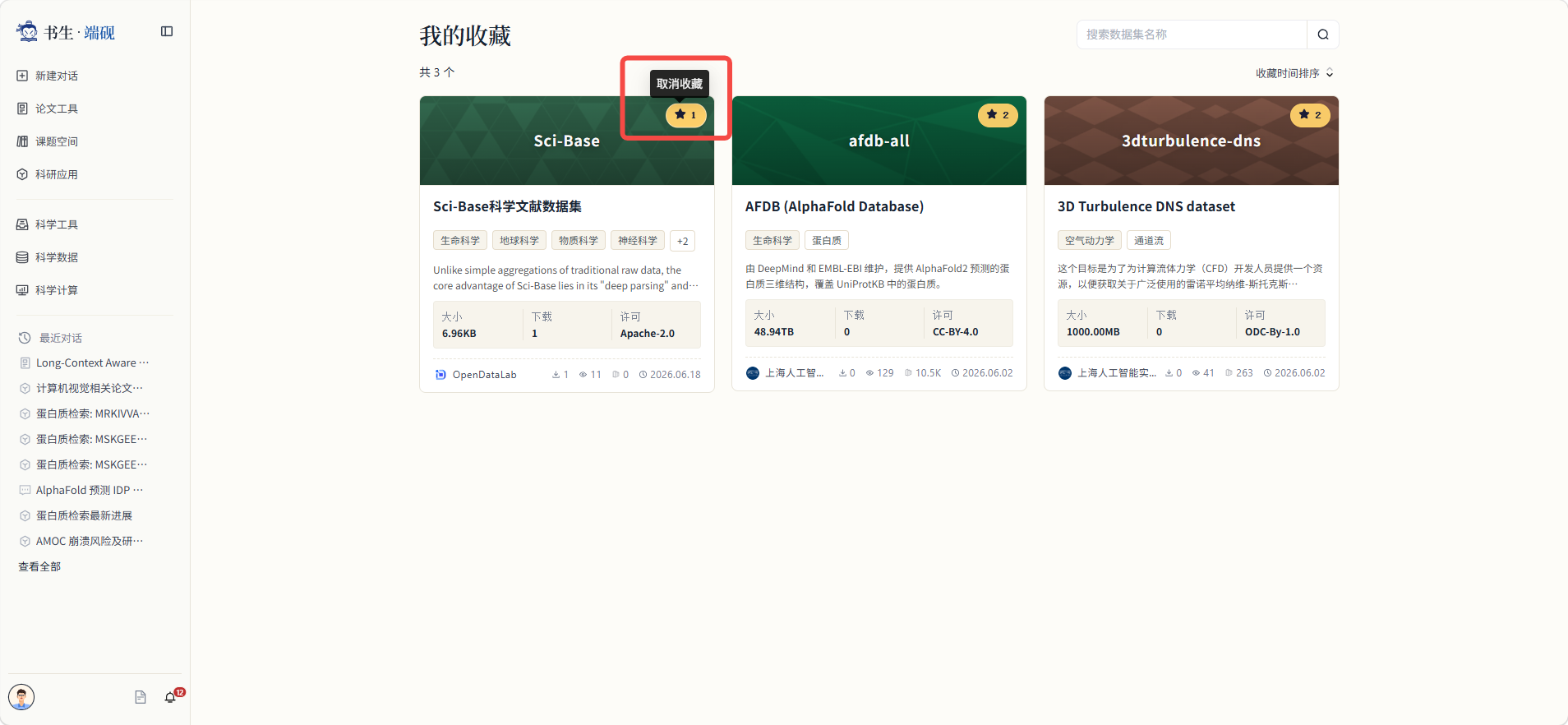Click the 共 3 个 total count text
The width and height of the screenshot is (1568, 725).
click(x=437, y=72)
